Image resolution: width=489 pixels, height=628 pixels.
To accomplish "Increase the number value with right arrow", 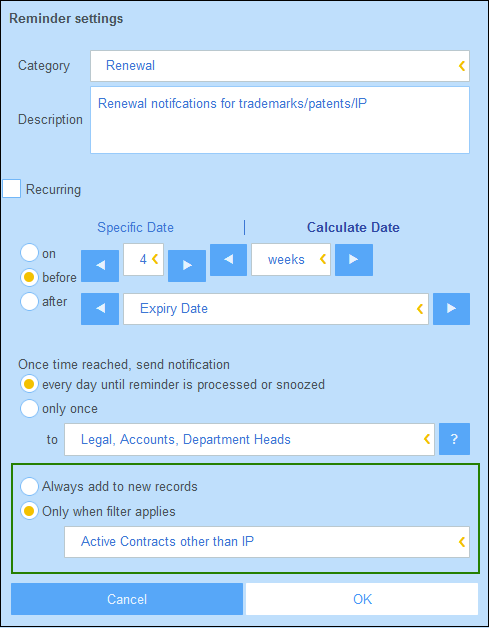I will [187, 266].
